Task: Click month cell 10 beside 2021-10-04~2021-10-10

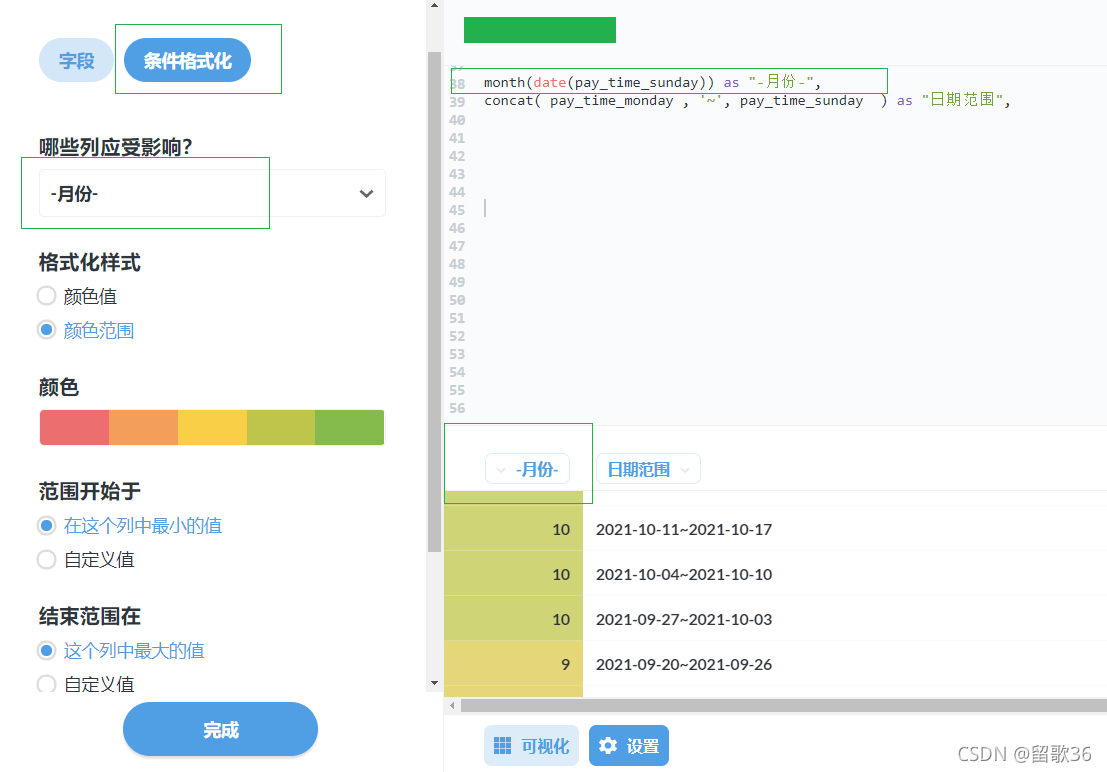Action: [x=513, y=574]
